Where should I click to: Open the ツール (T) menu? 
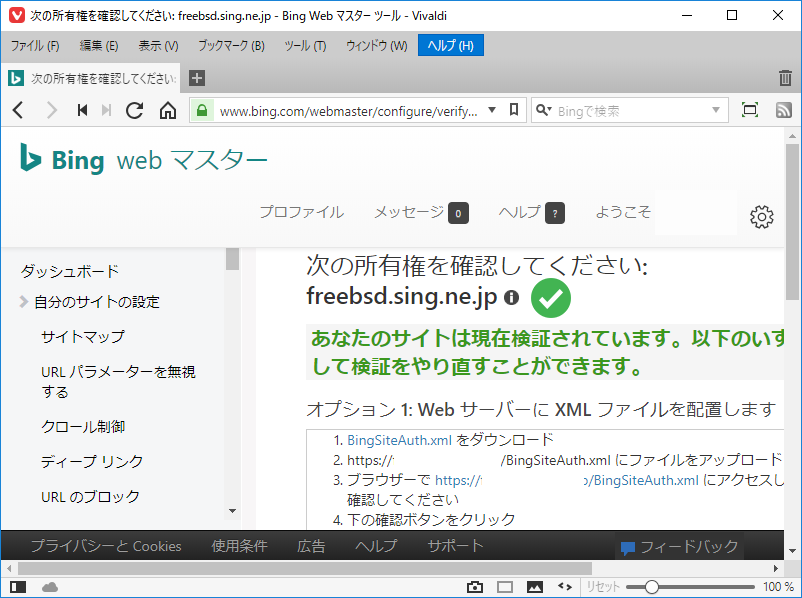pyautogui.click(x=305, y=46)
